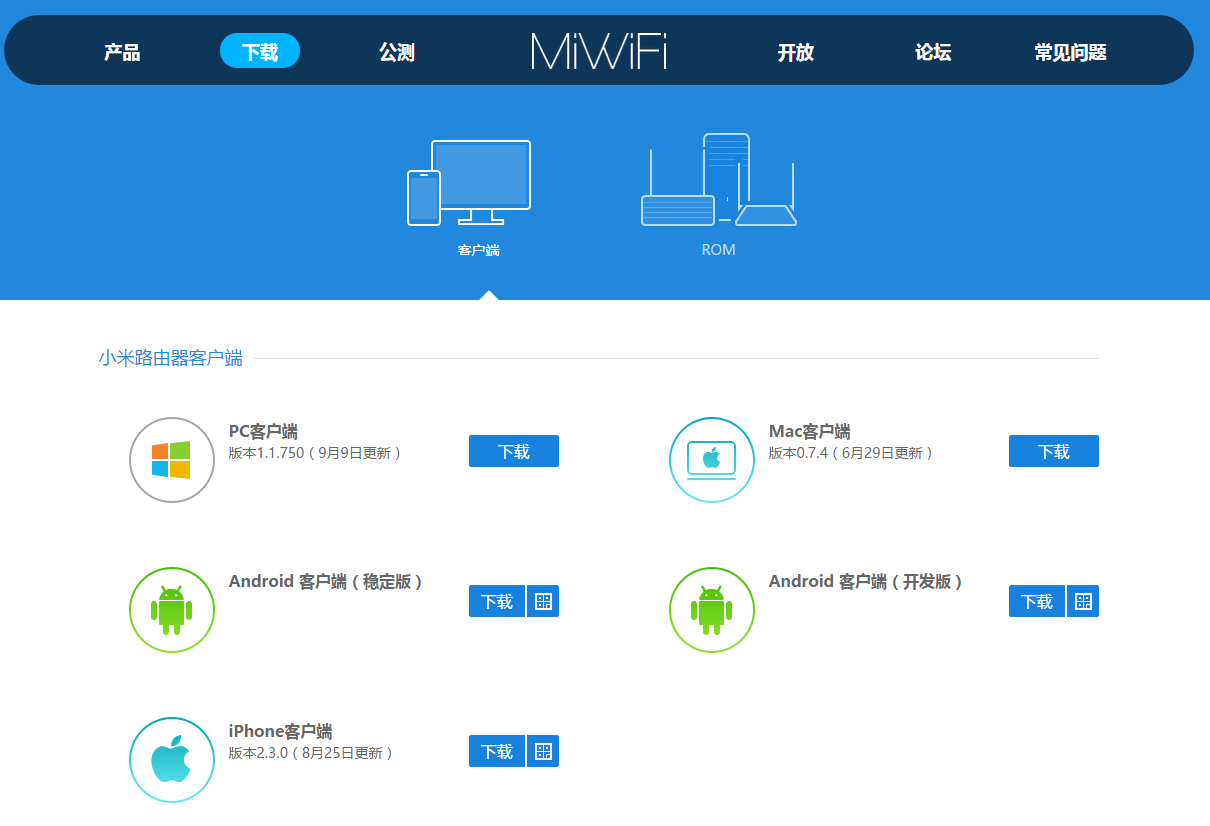Click the Android stable version robot icon
The height and width of the screenshot is (826, 1210).
[172, 610]
